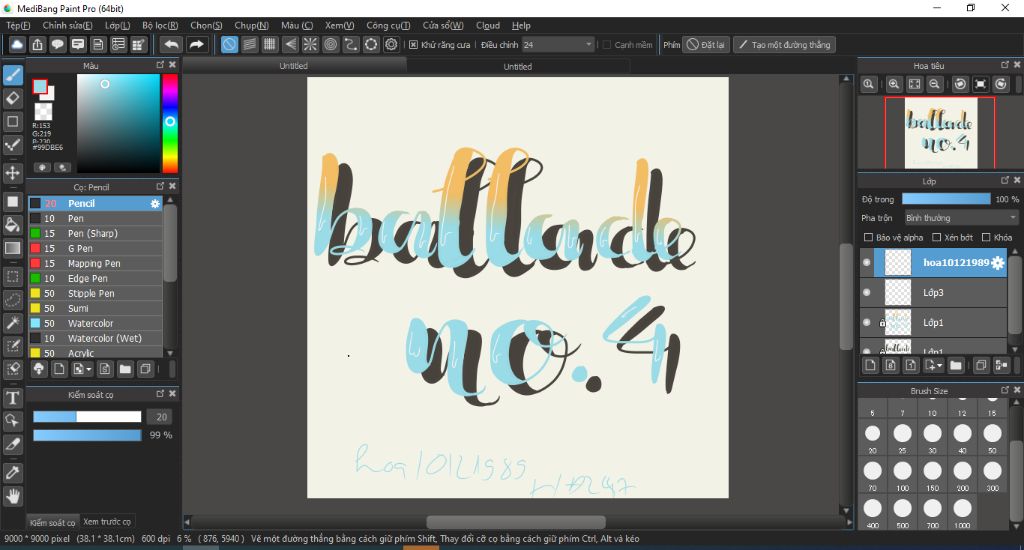This screenshot has height=550, width=1024.
Task: Create new layer folder
Action: [955, 365]
